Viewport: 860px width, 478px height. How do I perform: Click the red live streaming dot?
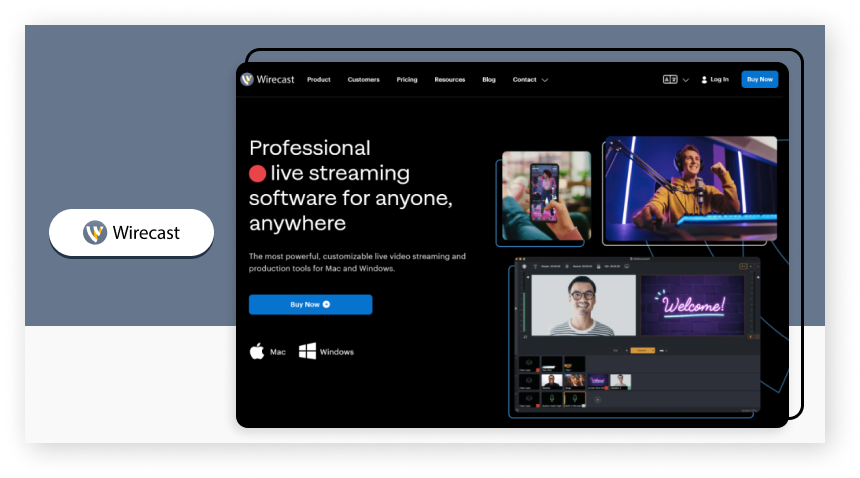tap(257, 174)
